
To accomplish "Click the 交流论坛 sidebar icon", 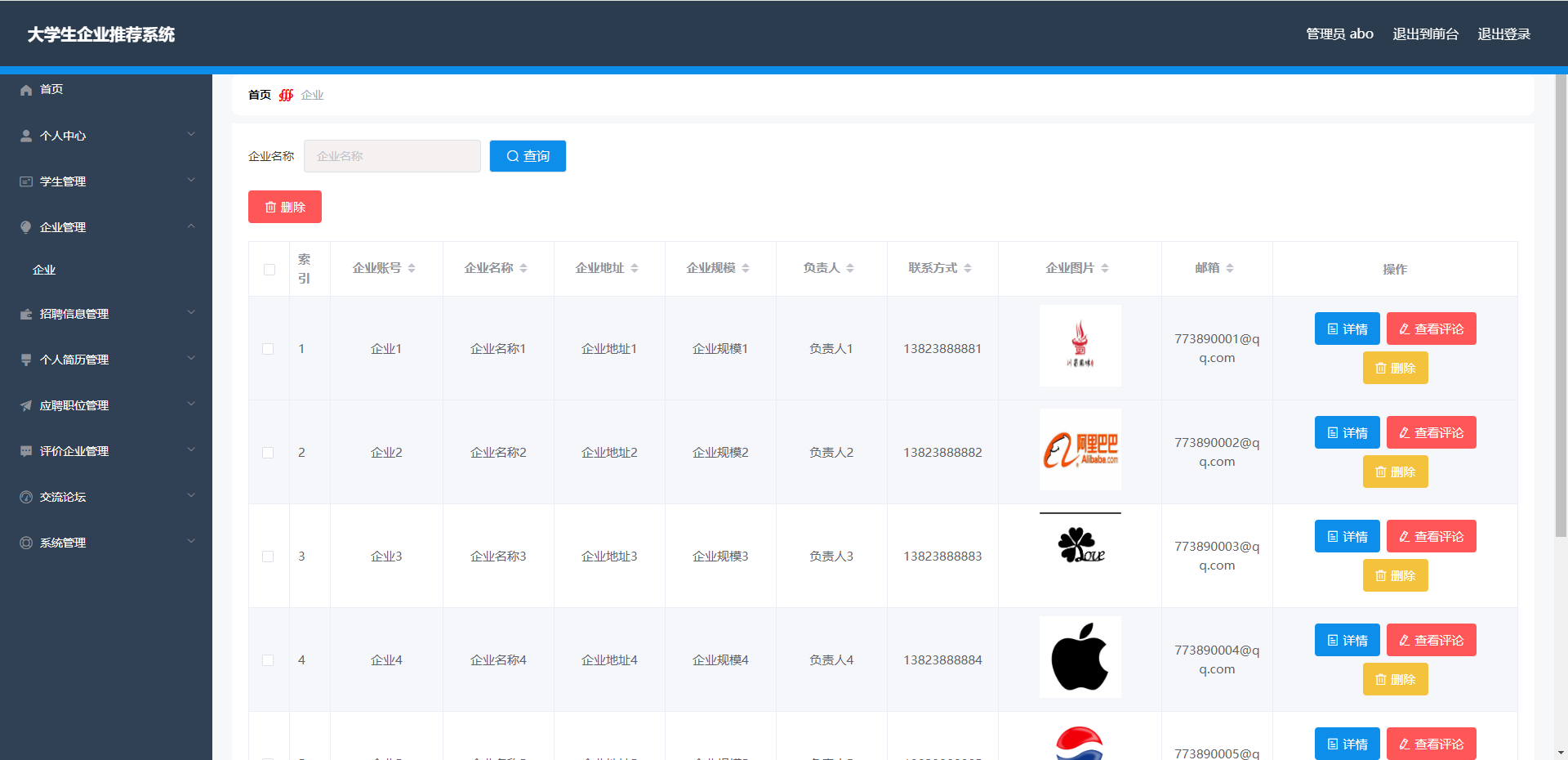I will point(26,497).
